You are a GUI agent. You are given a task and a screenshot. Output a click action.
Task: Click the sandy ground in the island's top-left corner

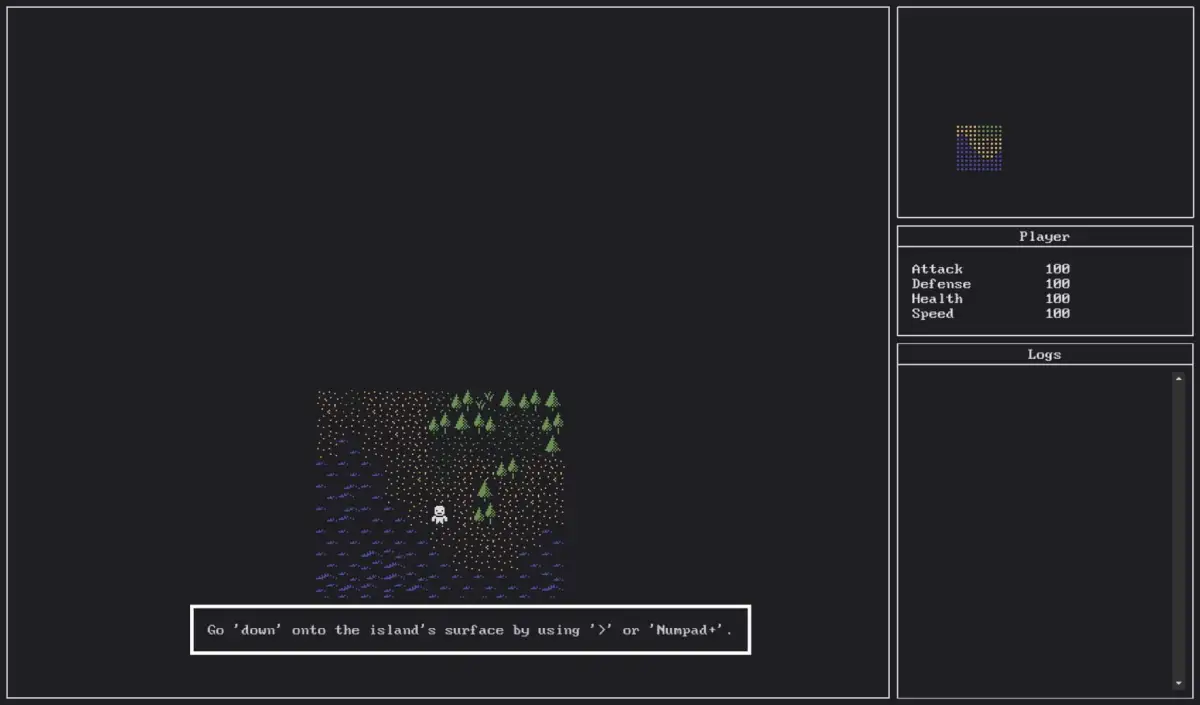[335, 405]
